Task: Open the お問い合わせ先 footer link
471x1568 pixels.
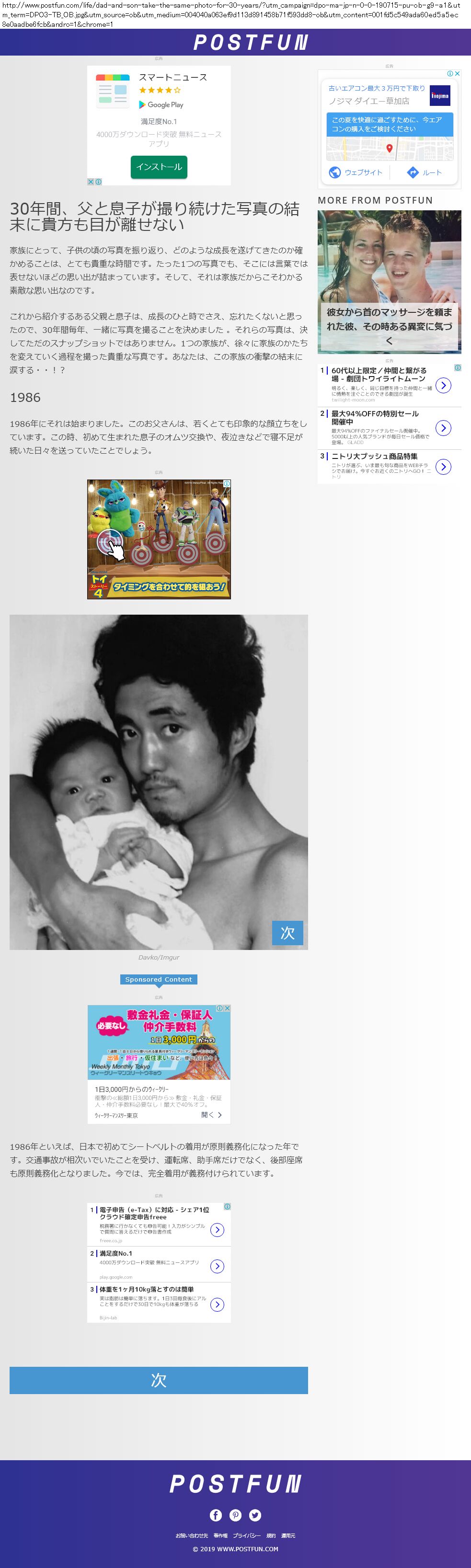Action: tap(192, 1536)
